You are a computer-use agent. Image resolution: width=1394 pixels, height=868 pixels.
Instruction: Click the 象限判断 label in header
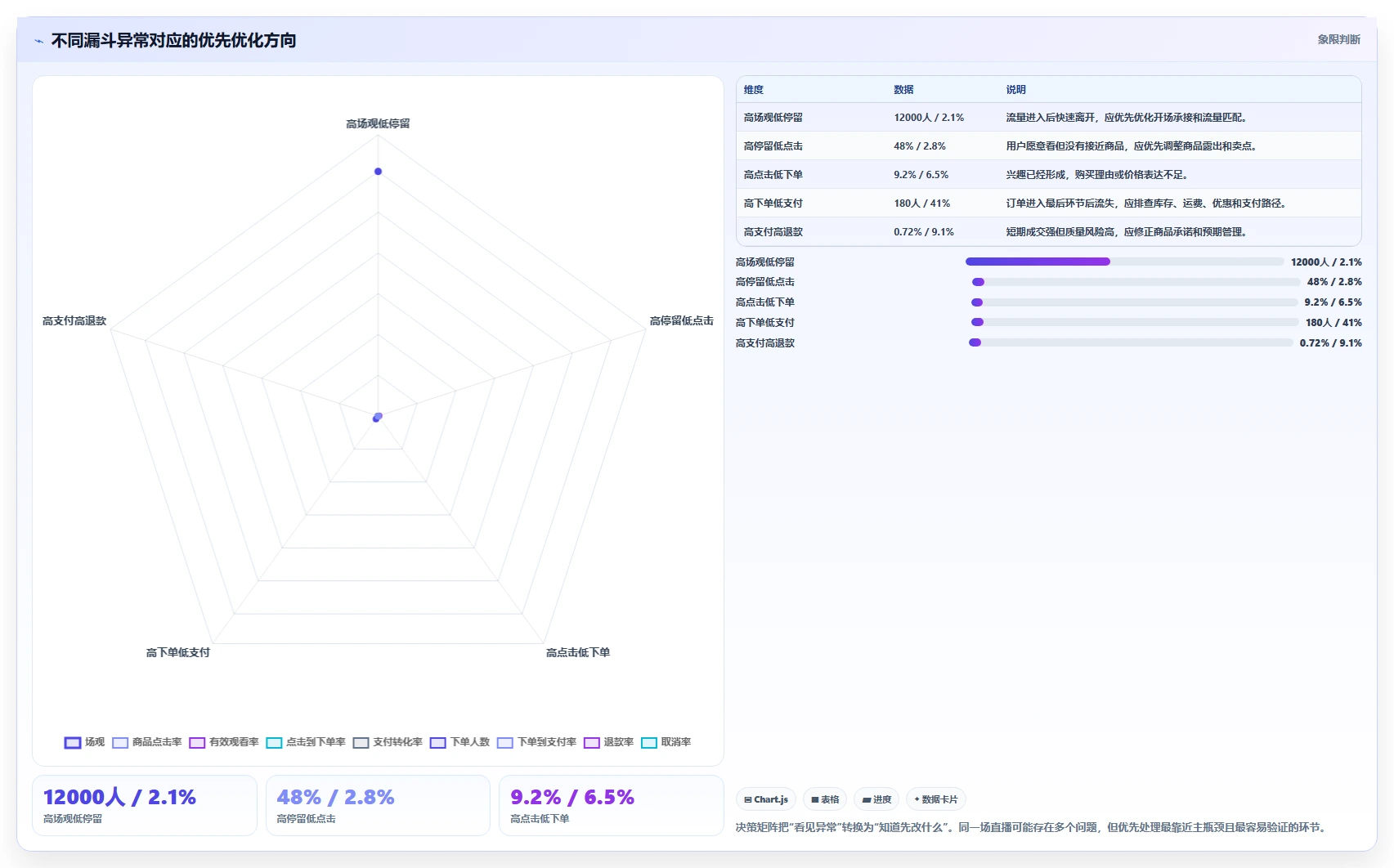(1338, 39)
